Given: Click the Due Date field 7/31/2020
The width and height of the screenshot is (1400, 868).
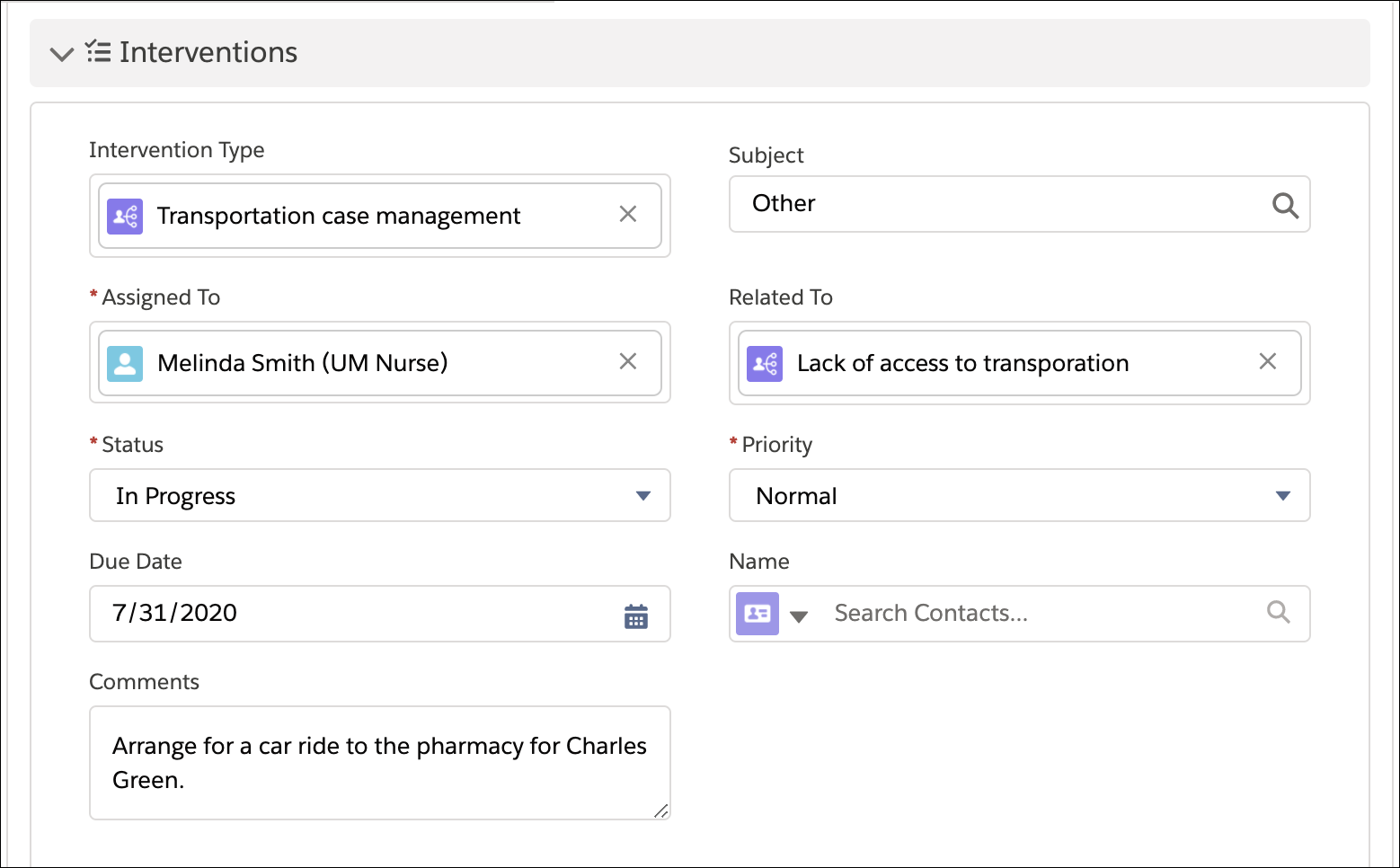Looking at the screenshot, I should click(x=380, y=614).
